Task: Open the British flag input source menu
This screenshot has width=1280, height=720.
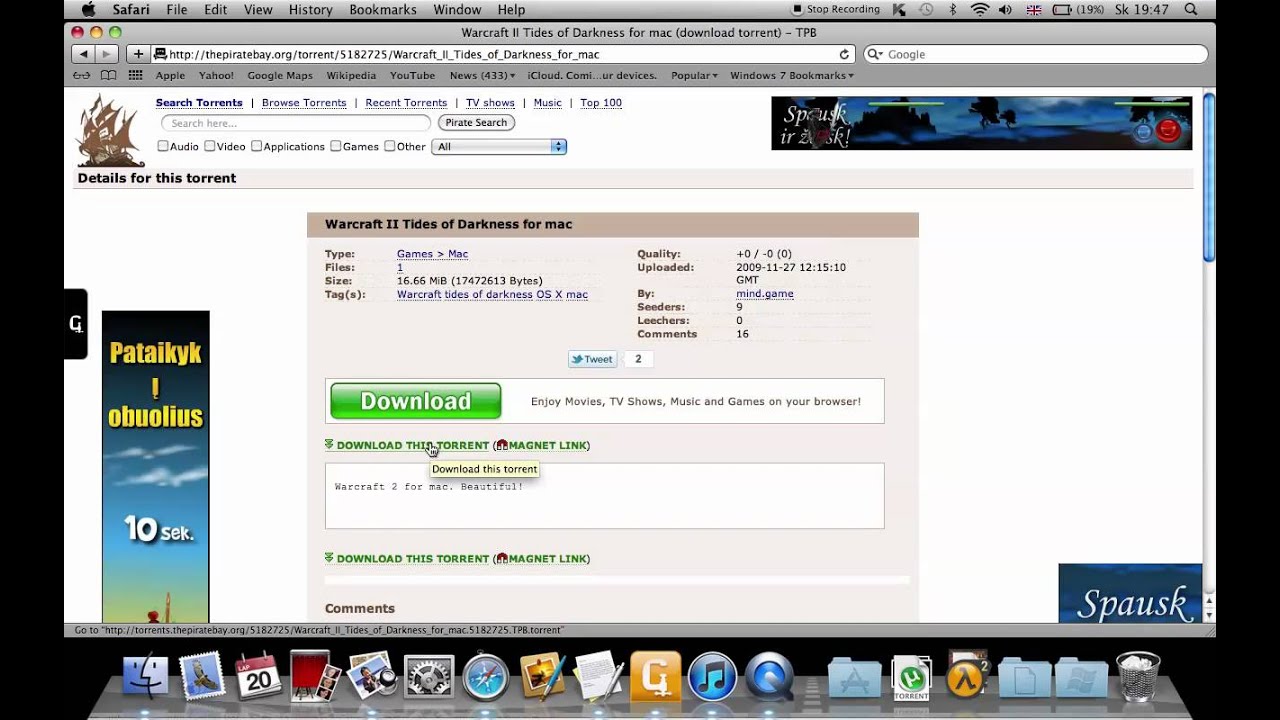Action: 1034,10
